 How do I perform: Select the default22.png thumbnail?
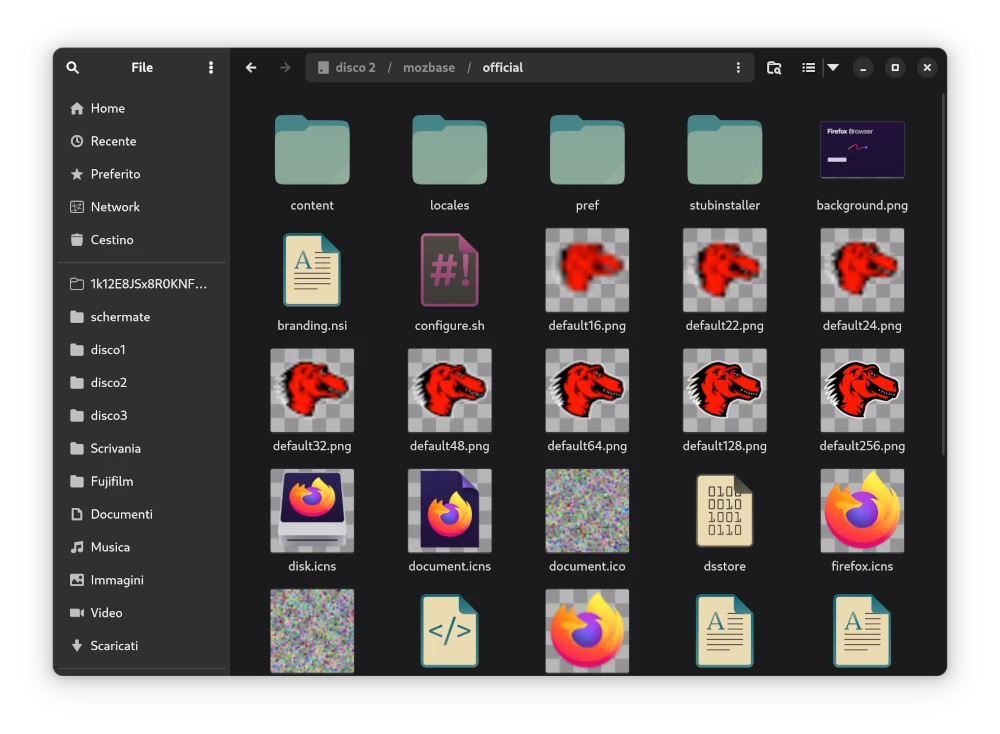724,270
